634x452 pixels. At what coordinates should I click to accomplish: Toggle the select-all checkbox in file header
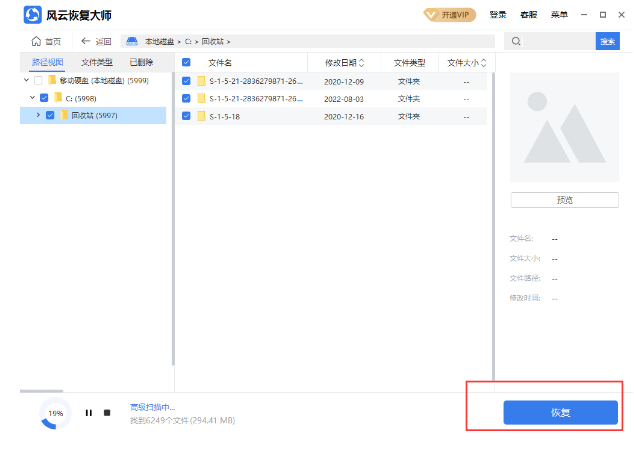pyautogui.click(x=186, y=62)
